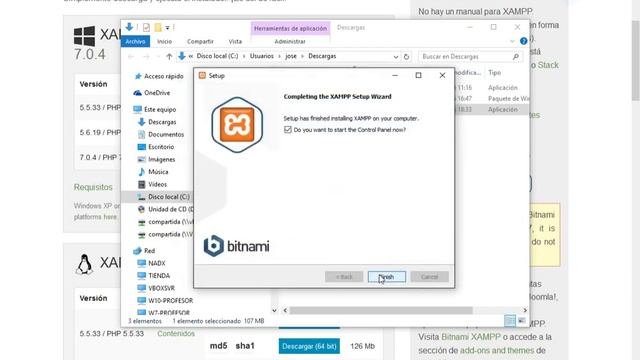Open address bar history dropdown

coord(396,57)
